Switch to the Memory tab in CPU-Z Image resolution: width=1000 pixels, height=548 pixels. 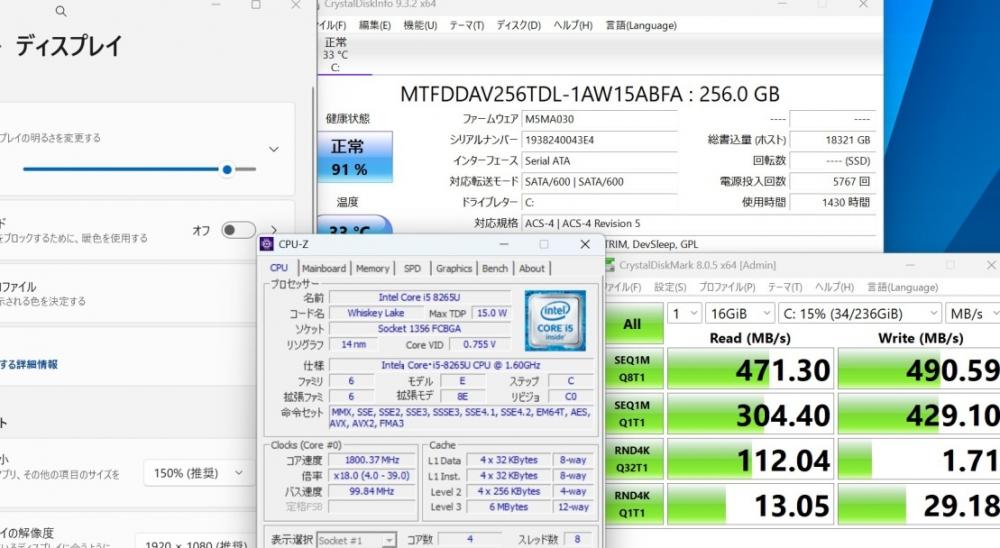tap(372, 269)
